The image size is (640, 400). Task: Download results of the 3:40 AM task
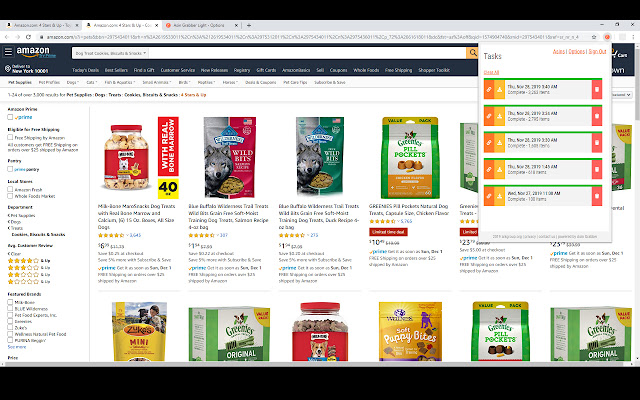pyautogui.click(x=499, y=89)
